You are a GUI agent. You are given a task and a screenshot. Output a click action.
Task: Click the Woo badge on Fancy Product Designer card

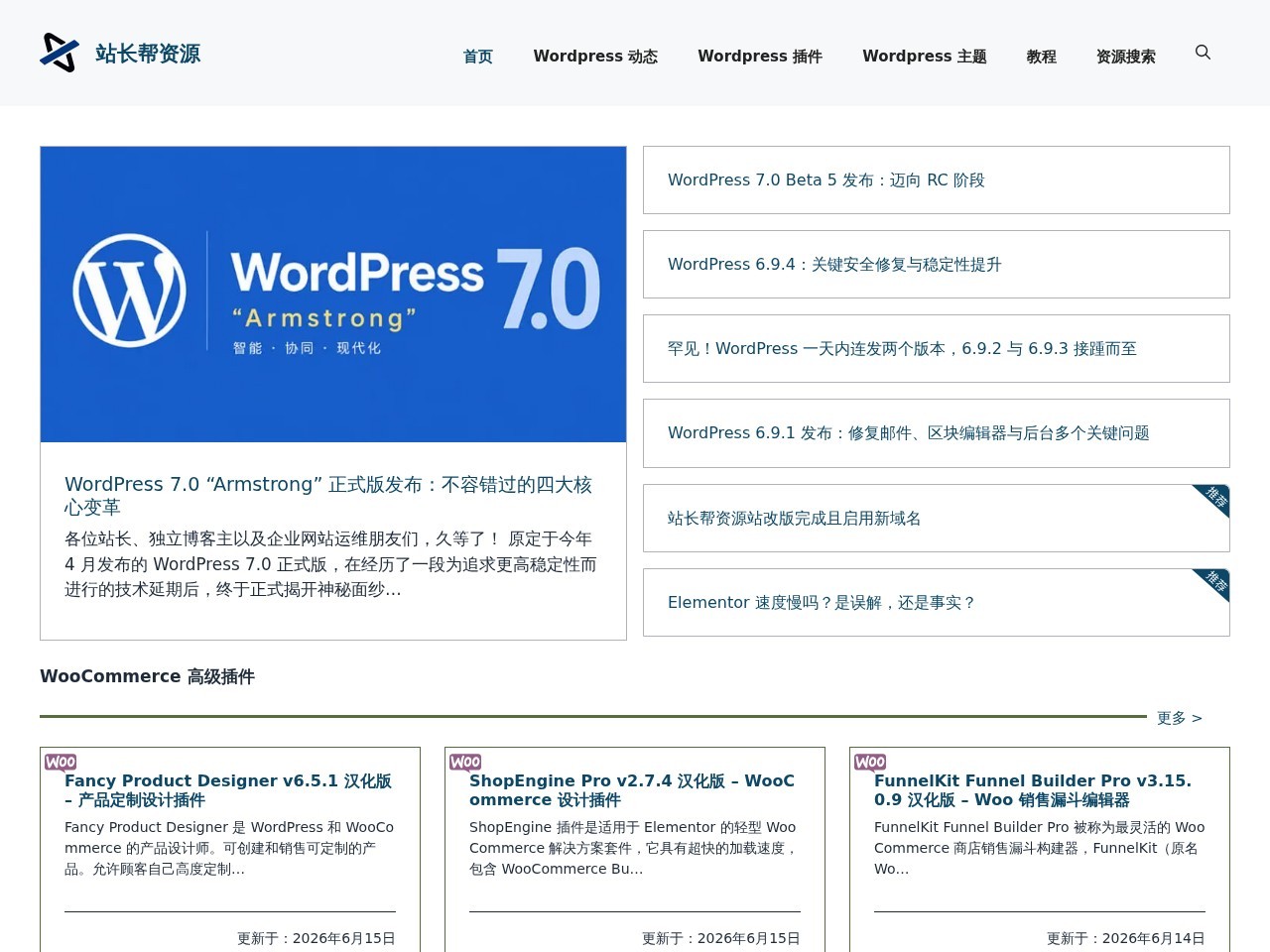tap(61, 762)
